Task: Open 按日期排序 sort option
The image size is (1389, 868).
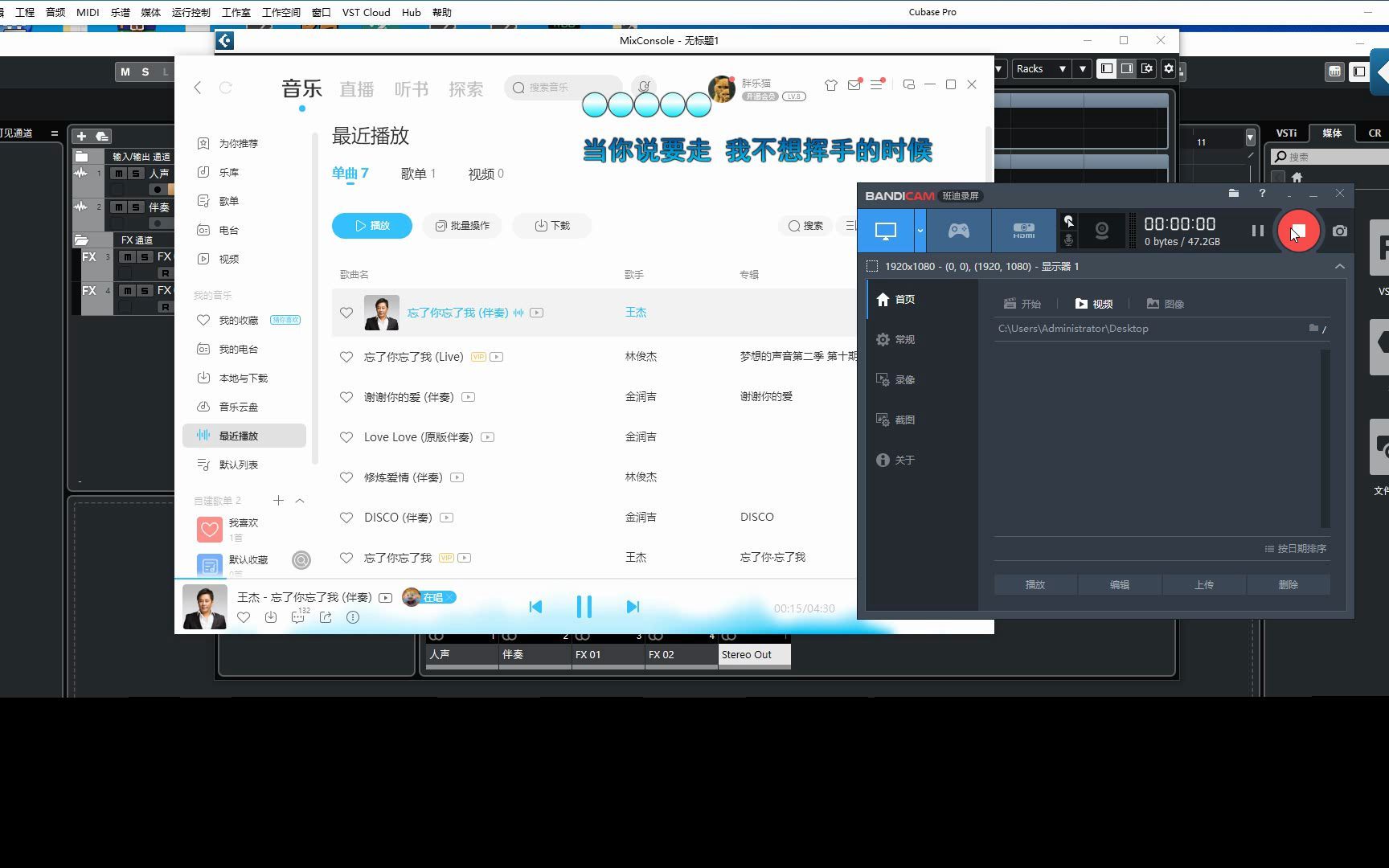Action: (x=1296, y=549)
